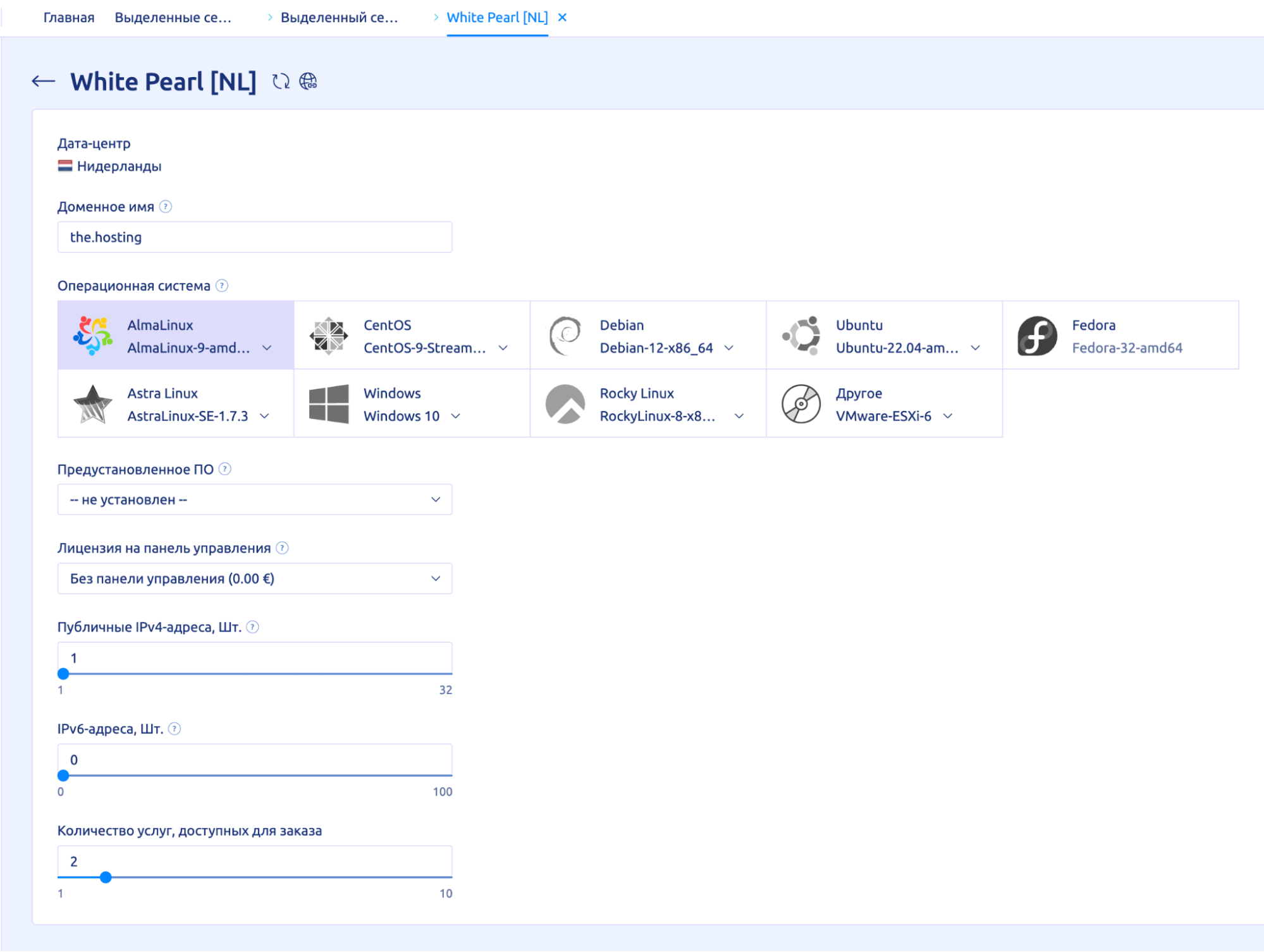Click the IPv4 addresses slider handle

63,674
